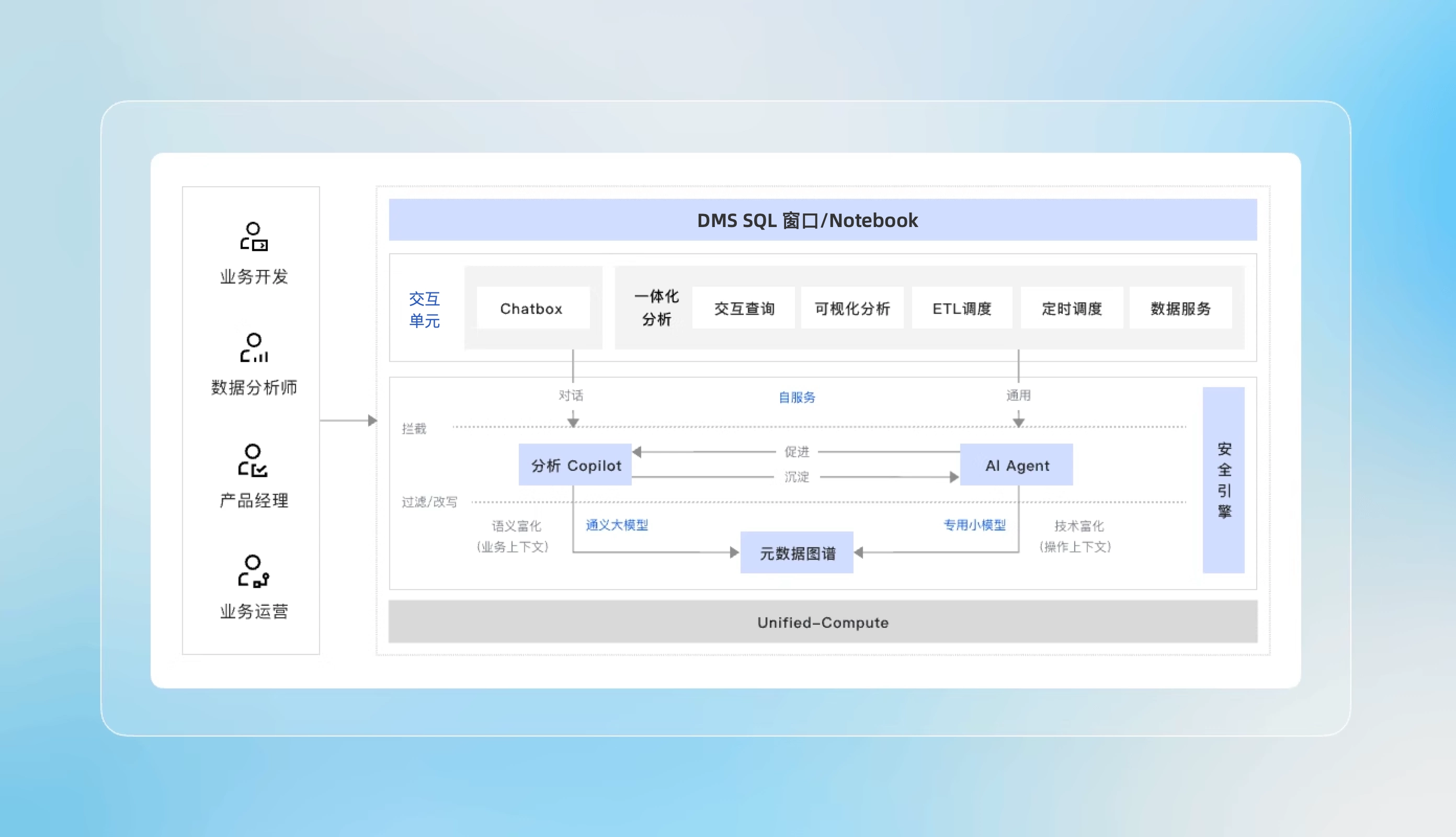
Task: Click the 业务运营 persona icon
Action: tap(254, 571)
